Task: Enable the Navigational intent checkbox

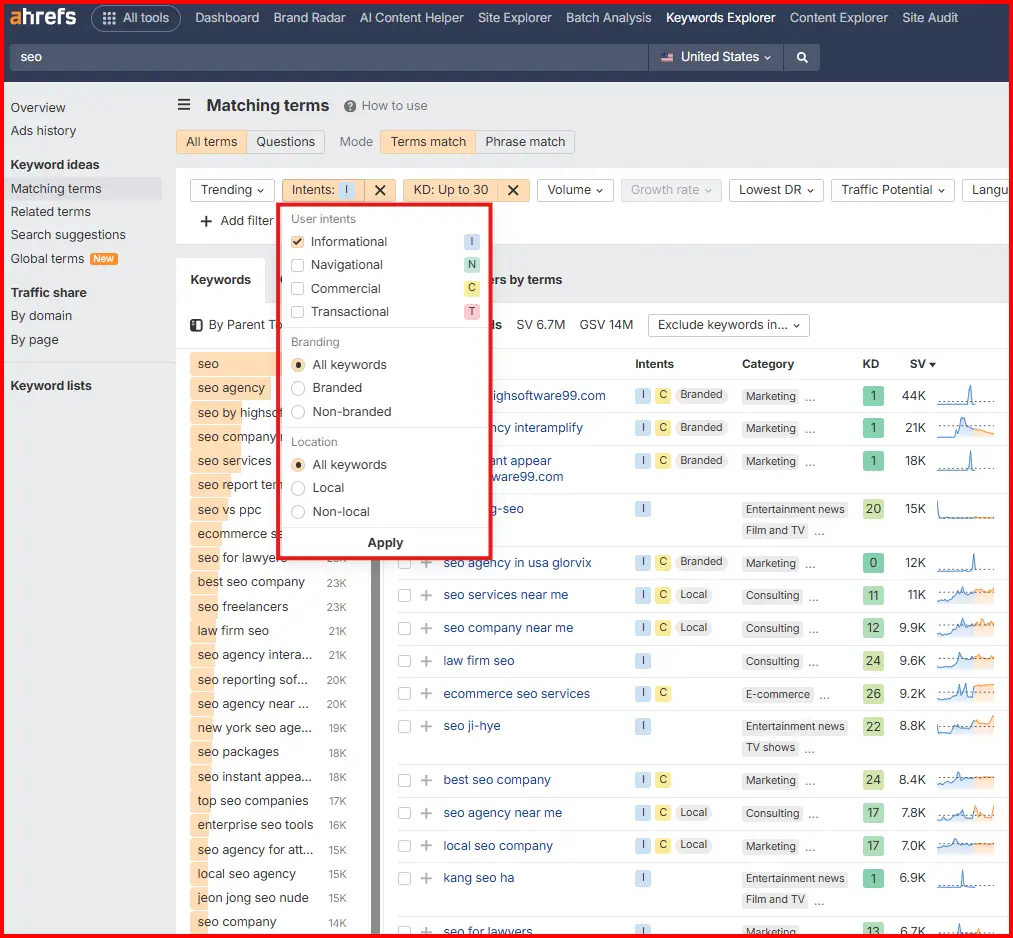Action: 297,264
